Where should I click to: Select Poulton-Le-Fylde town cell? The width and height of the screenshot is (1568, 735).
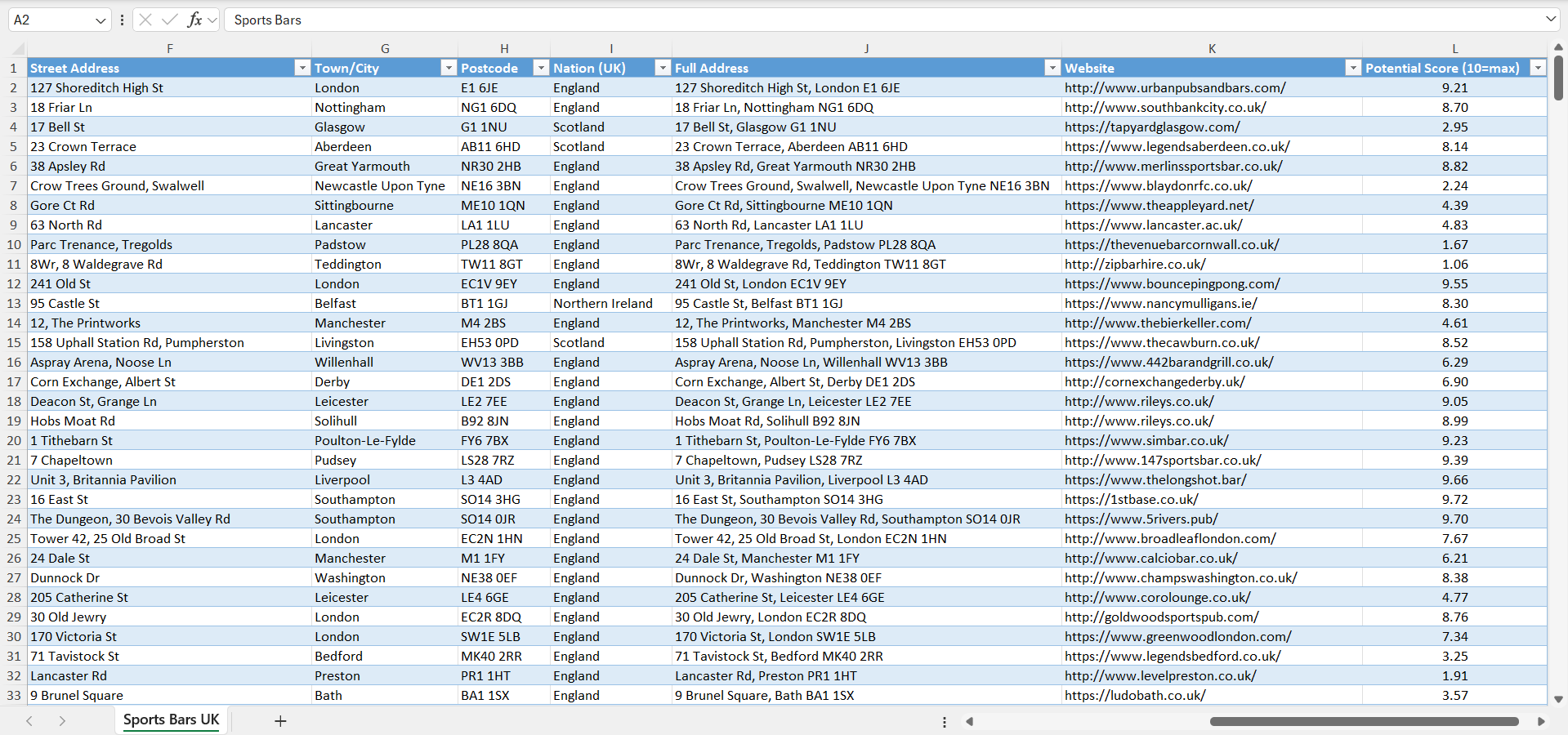click(384, 440)
